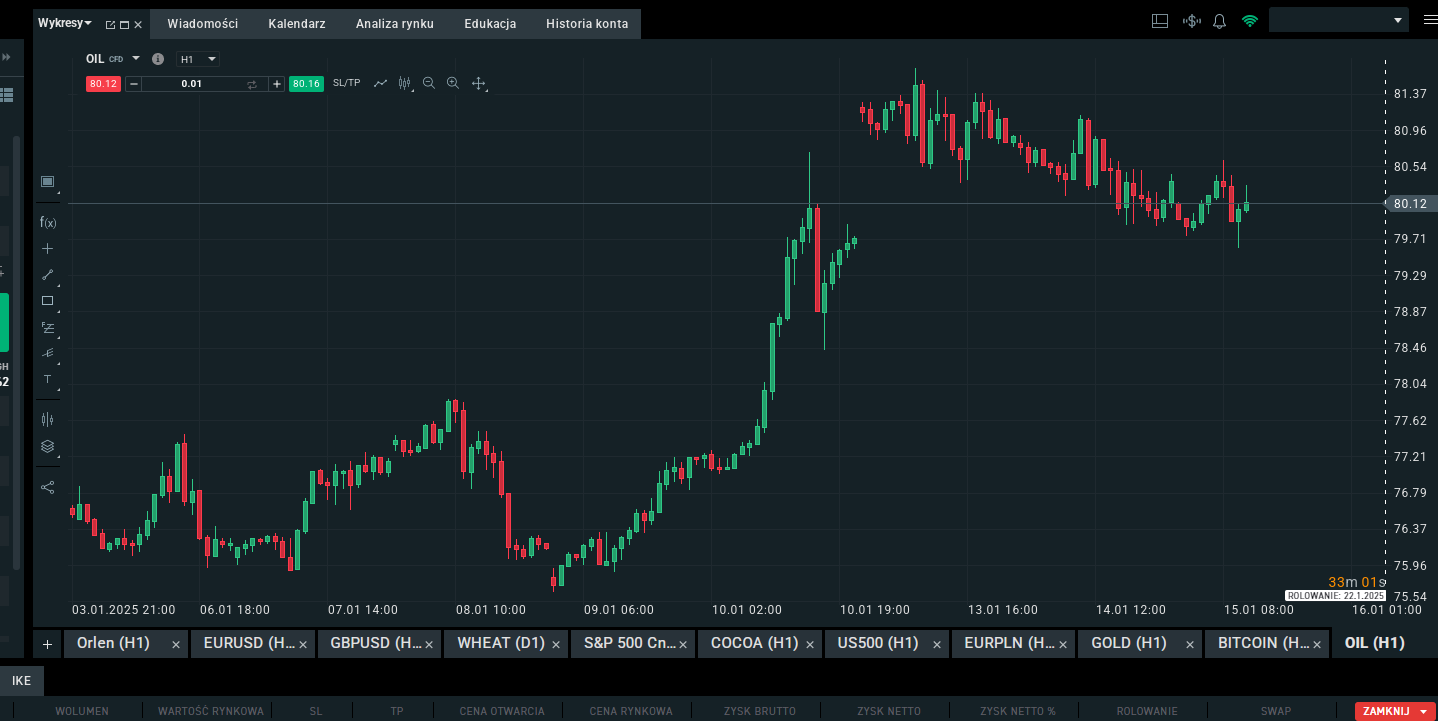
Task: Select the text annotation tool
Action: [x=47, y=379]
